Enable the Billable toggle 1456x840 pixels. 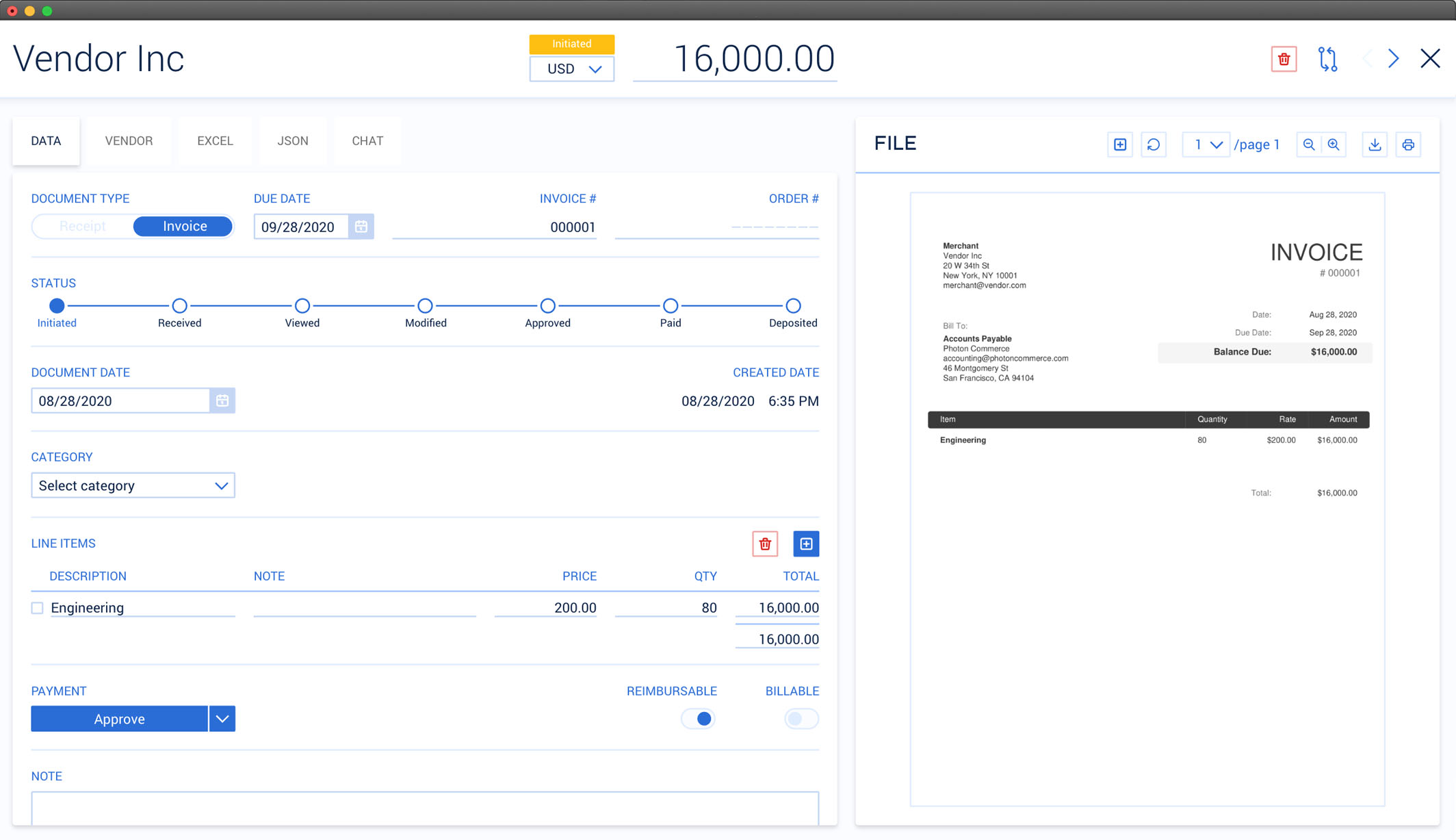[x=801, y=719]
